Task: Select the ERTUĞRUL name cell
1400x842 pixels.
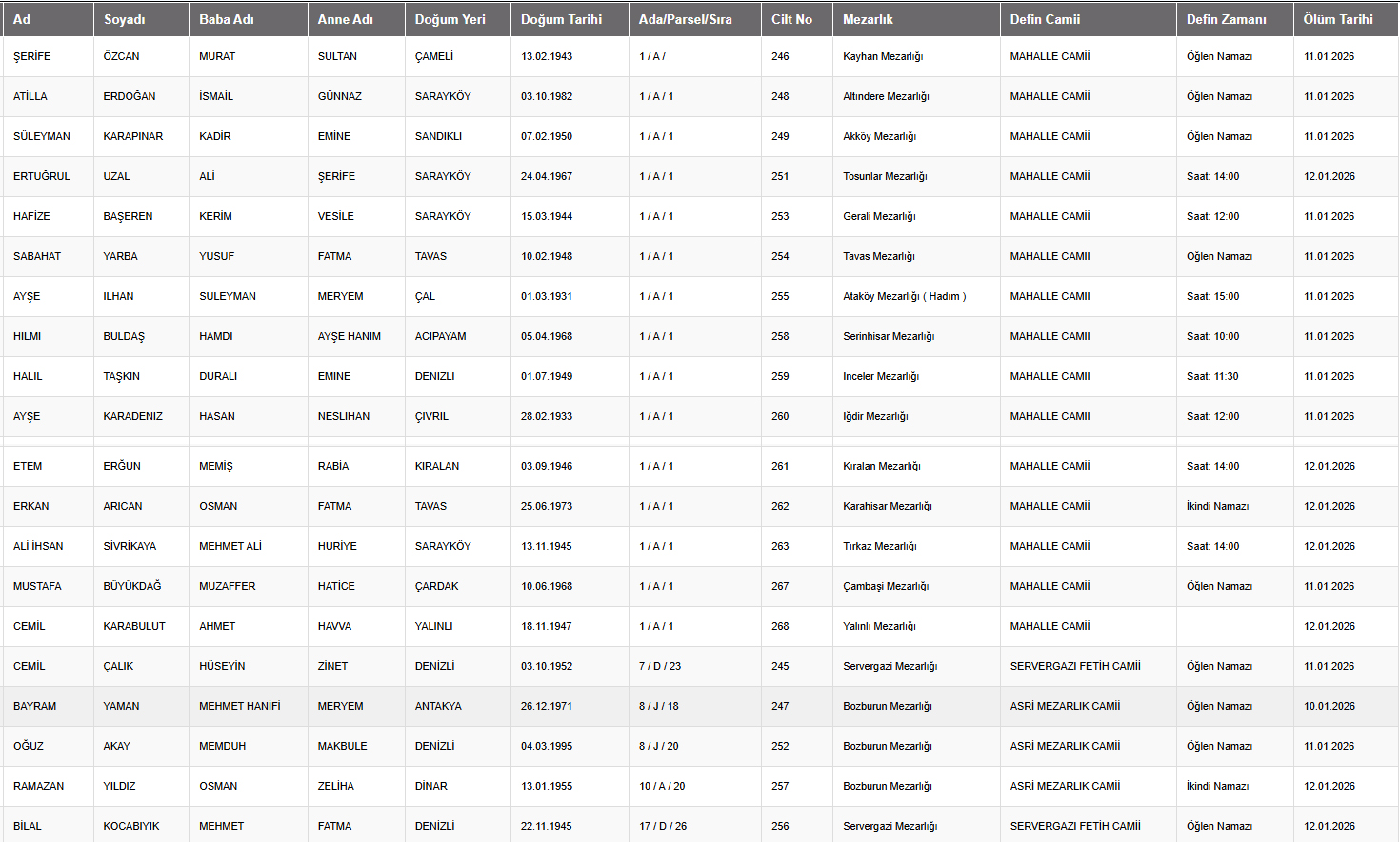Action: click(42, 176)
